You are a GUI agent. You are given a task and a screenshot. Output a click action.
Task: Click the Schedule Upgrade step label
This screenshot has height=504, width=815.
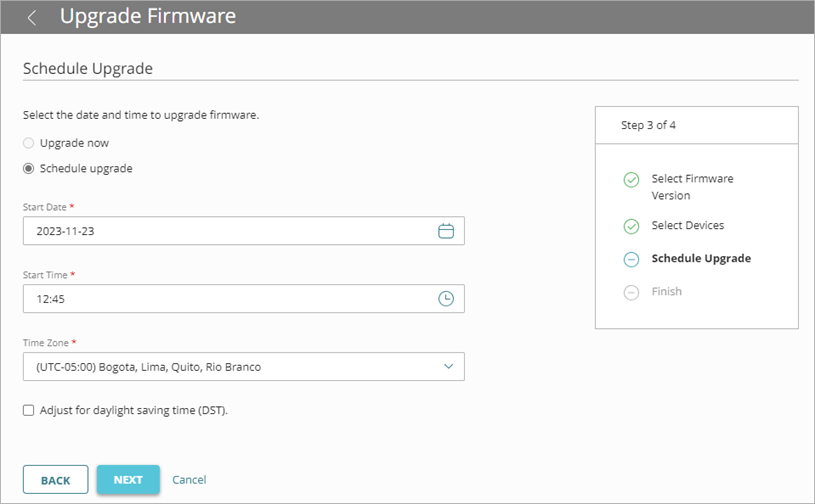pyautogui.click(x=700, y=258)
